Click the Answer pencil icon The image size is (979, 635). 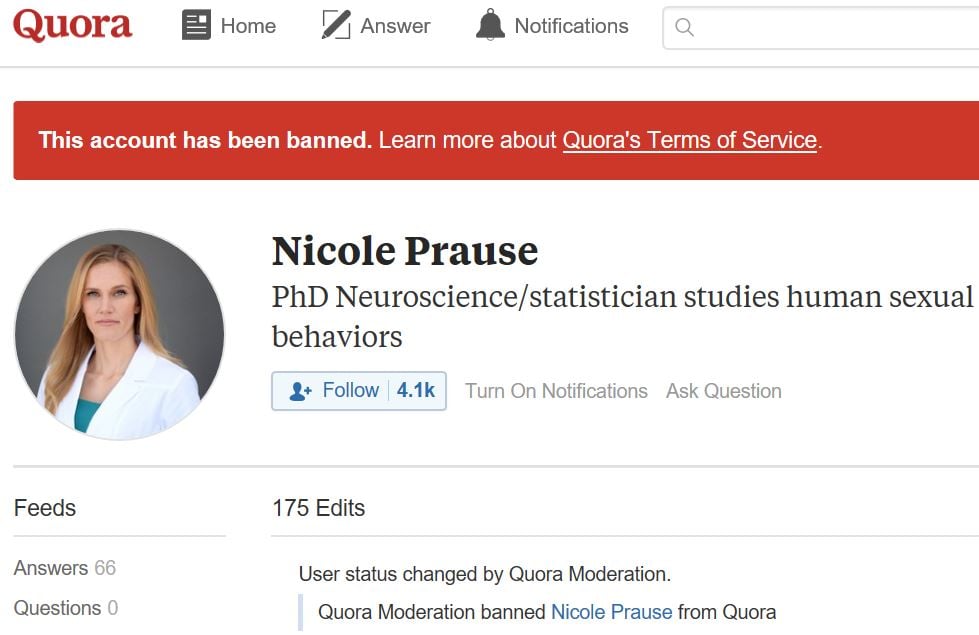tap(336, 26)
